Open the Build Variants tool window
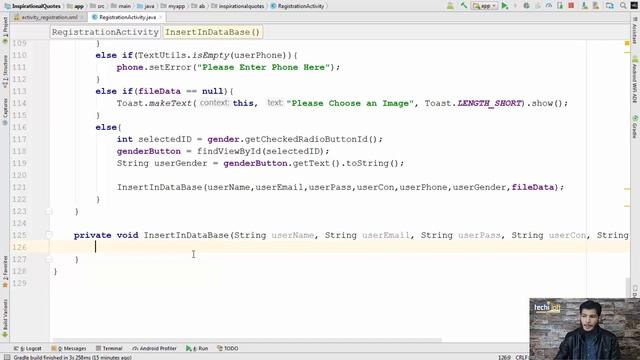The height and width of the screenshot is (360, 640). pyautogui.click(x=5, y=318)
